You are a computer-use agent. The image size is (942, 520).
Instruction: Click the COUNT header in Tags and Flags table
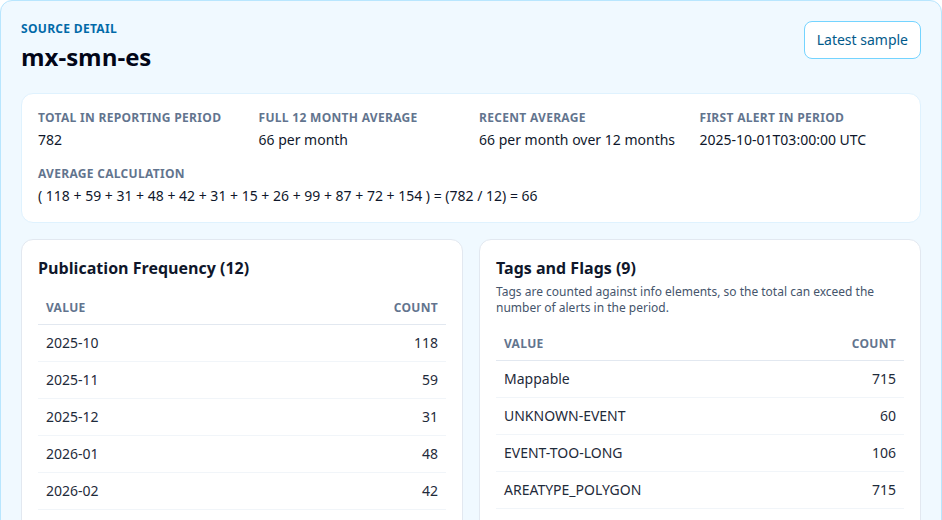click(x=874, y=343)
